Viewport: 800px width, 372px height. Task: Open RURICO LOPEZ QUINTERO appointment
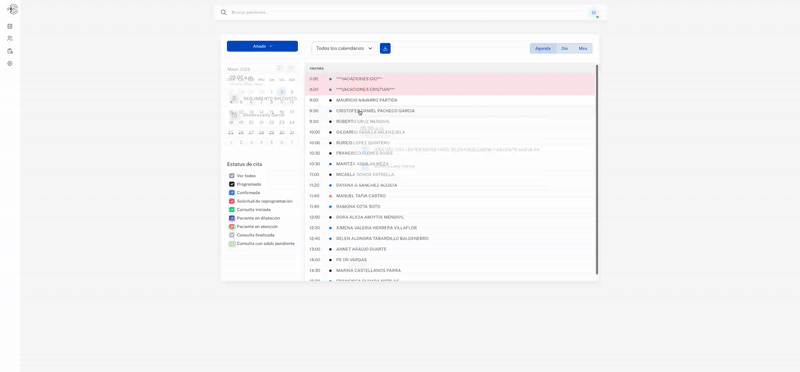pos(450,143)
